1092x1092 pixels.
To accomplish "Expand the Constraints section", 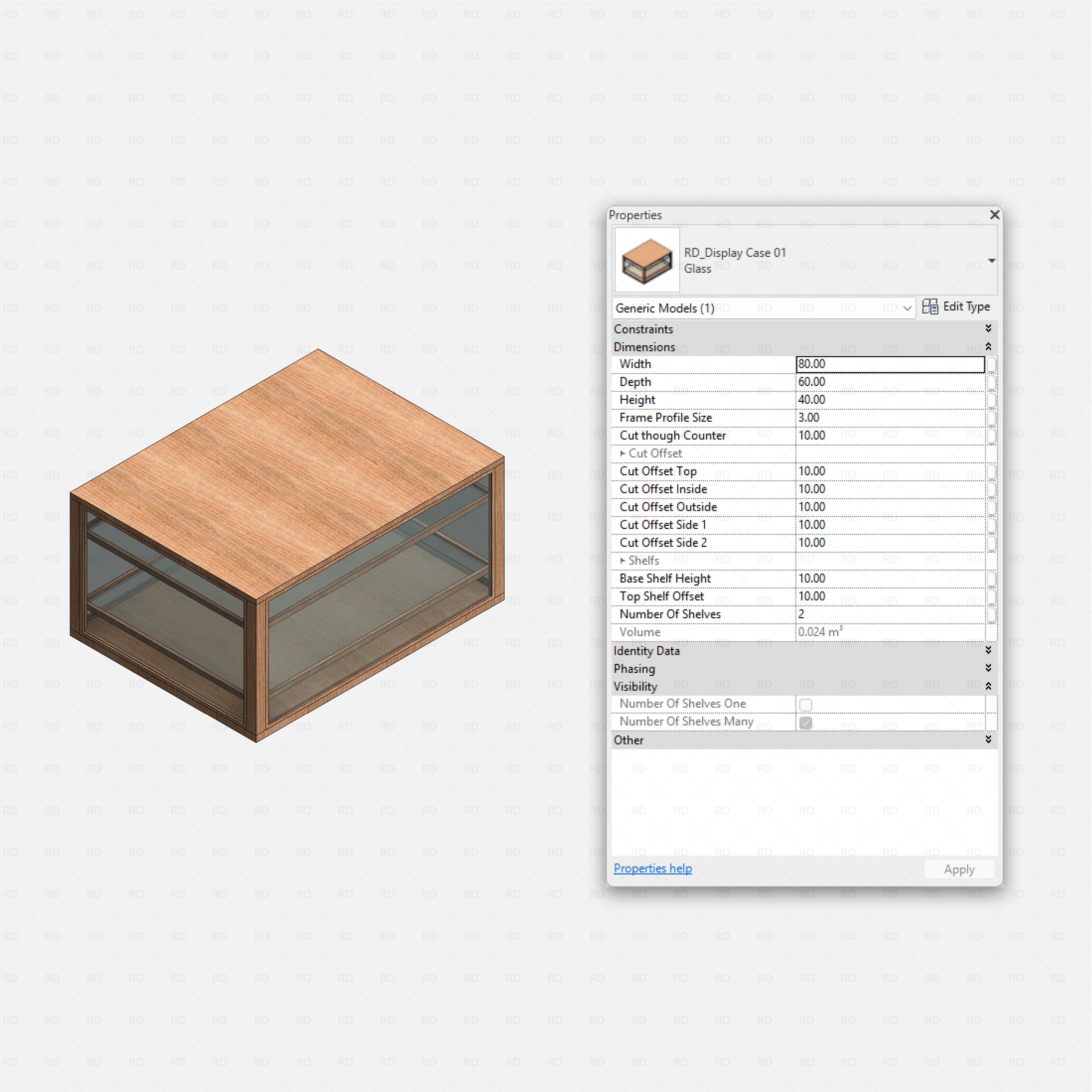I will click(989, 328).
